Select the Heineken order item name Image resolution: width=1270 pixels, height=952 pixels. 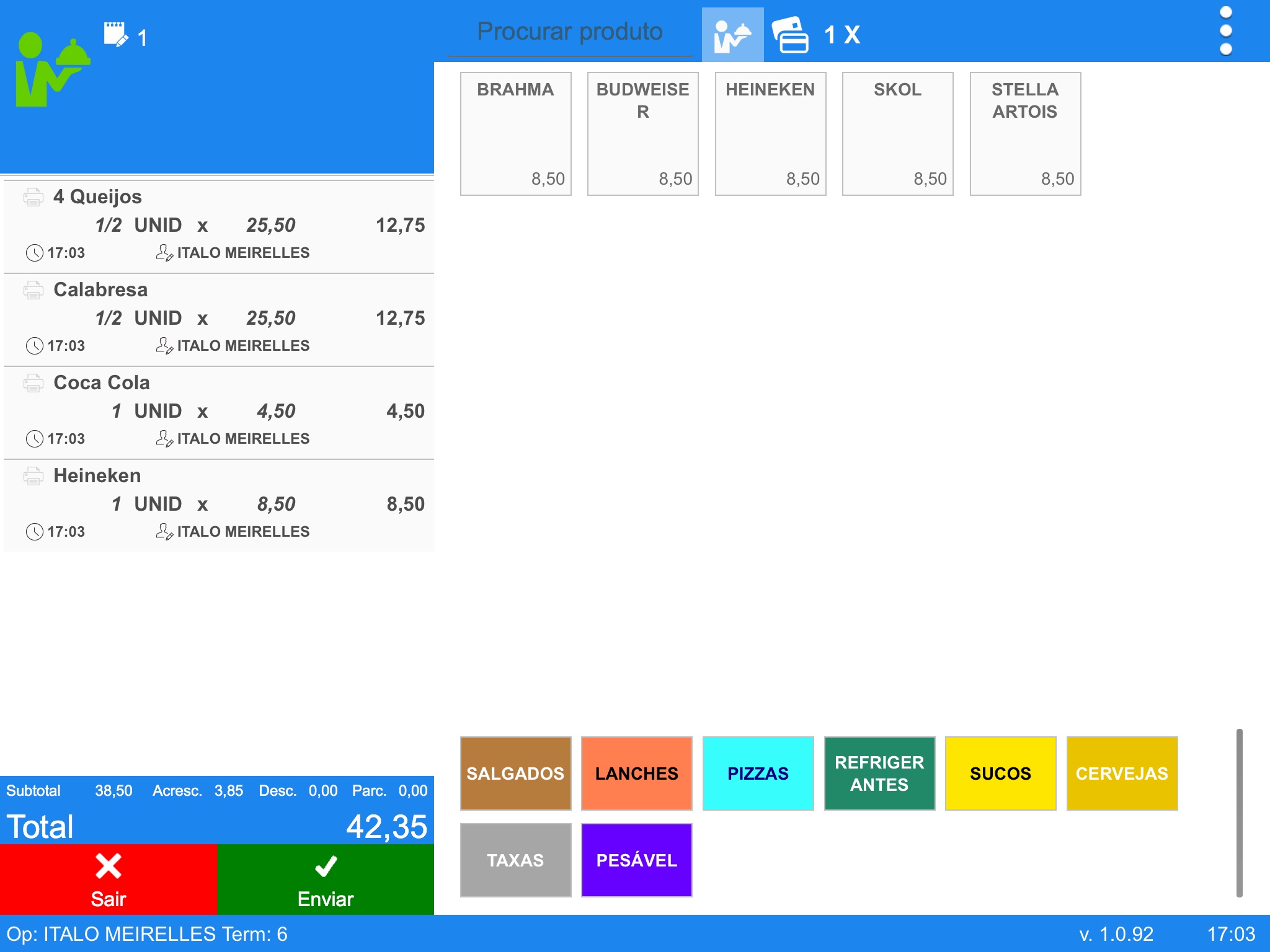[x=97, y=476]
